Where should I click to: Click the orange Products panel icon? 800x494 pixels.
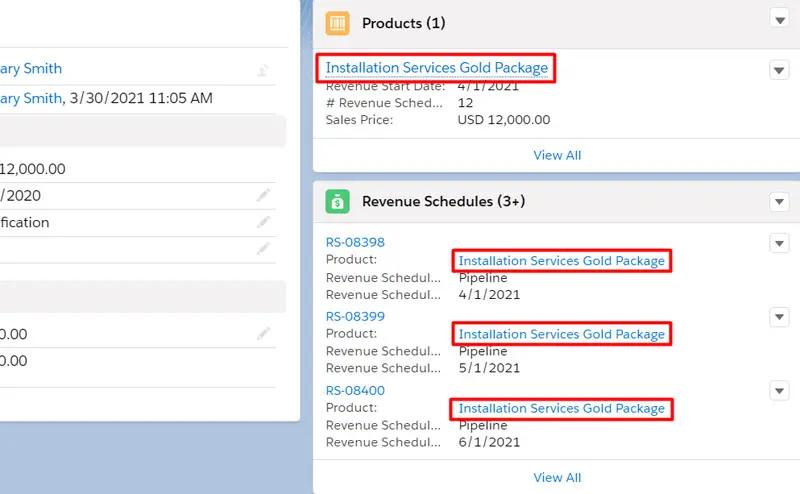pyautogui.click(x=338, y=22)
